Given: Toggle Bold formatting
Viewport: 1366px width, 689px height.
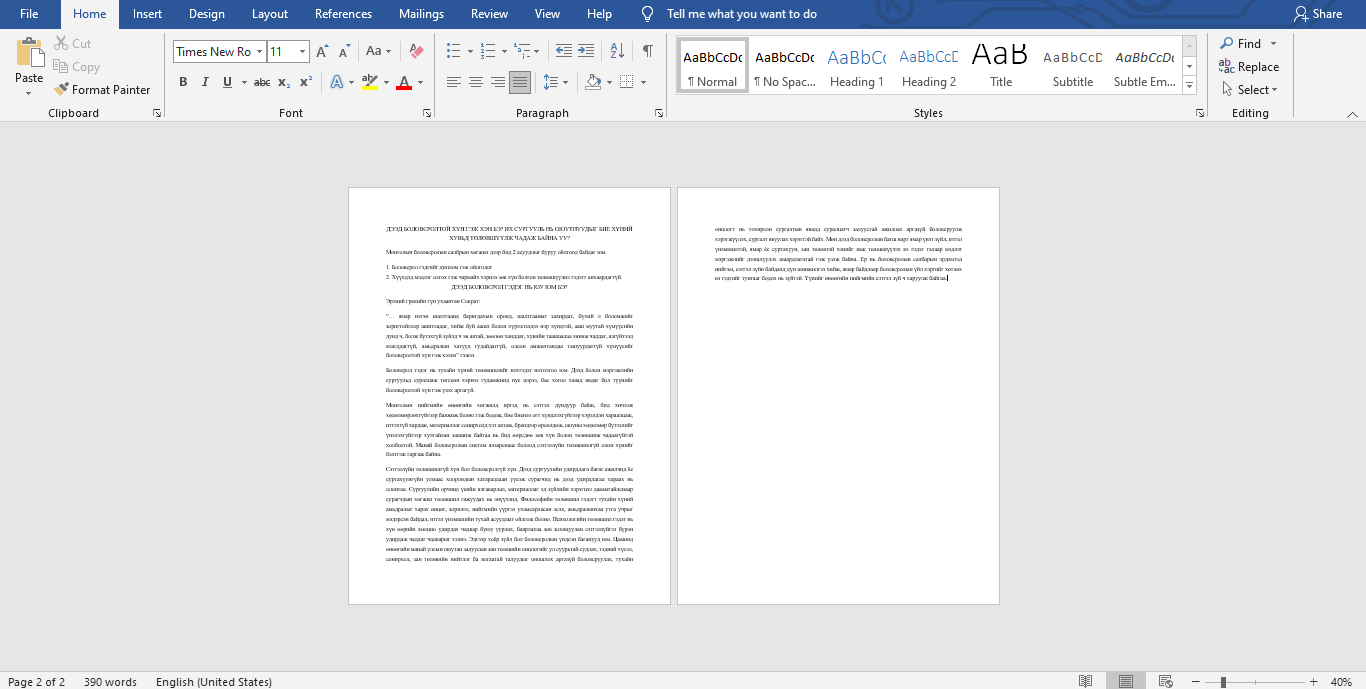Looking at the screenshot, I should [x=183, y=82].
